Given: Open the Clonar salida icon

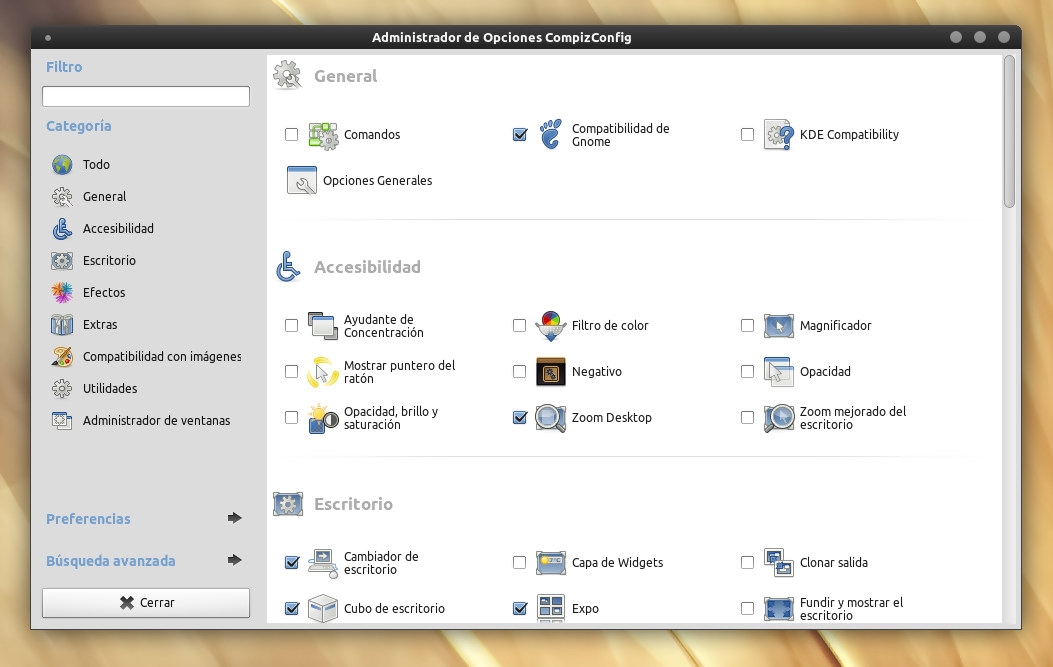Looking at the screenshot, I should coord(779,563).
